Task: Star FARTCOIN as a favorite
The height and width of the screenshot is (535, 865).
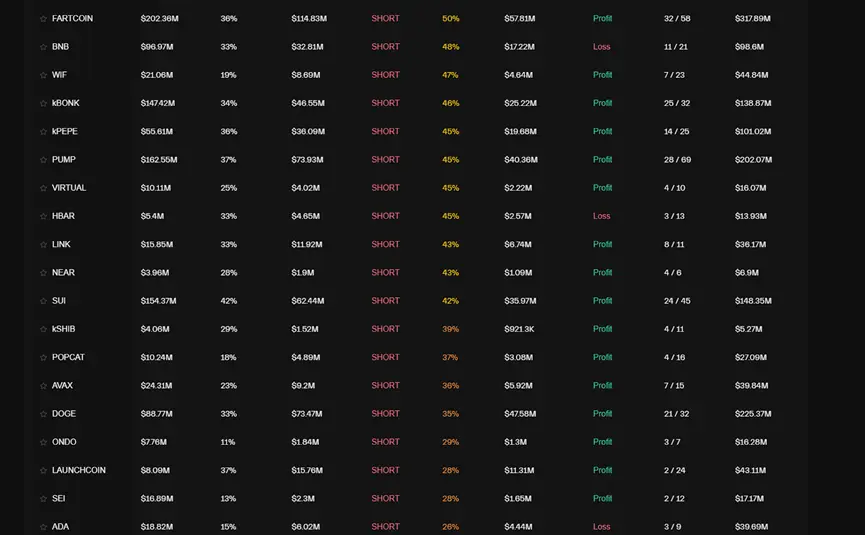Action: 43,19
